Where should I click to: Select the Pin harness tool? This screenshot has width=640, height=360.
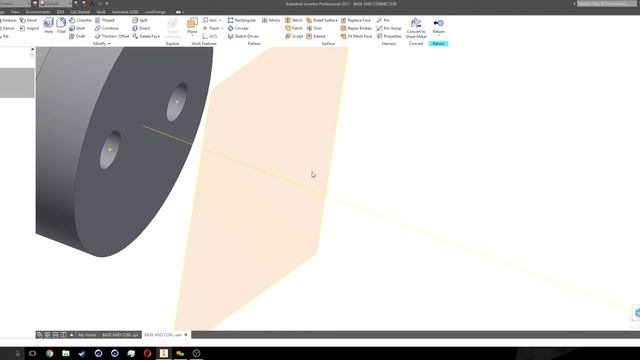point(383,20)
